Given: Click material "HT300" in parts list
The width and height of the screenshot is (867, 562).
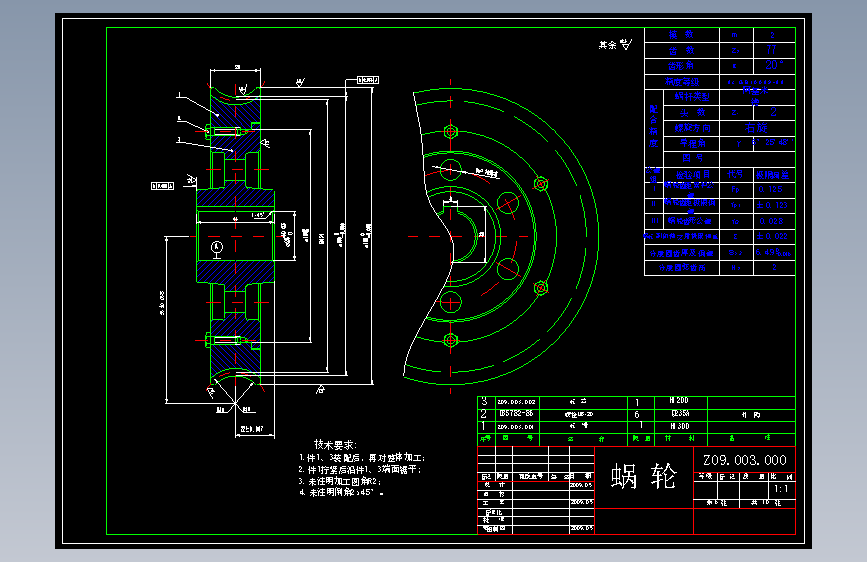Looking at the screenshot, I should [680, 426].
